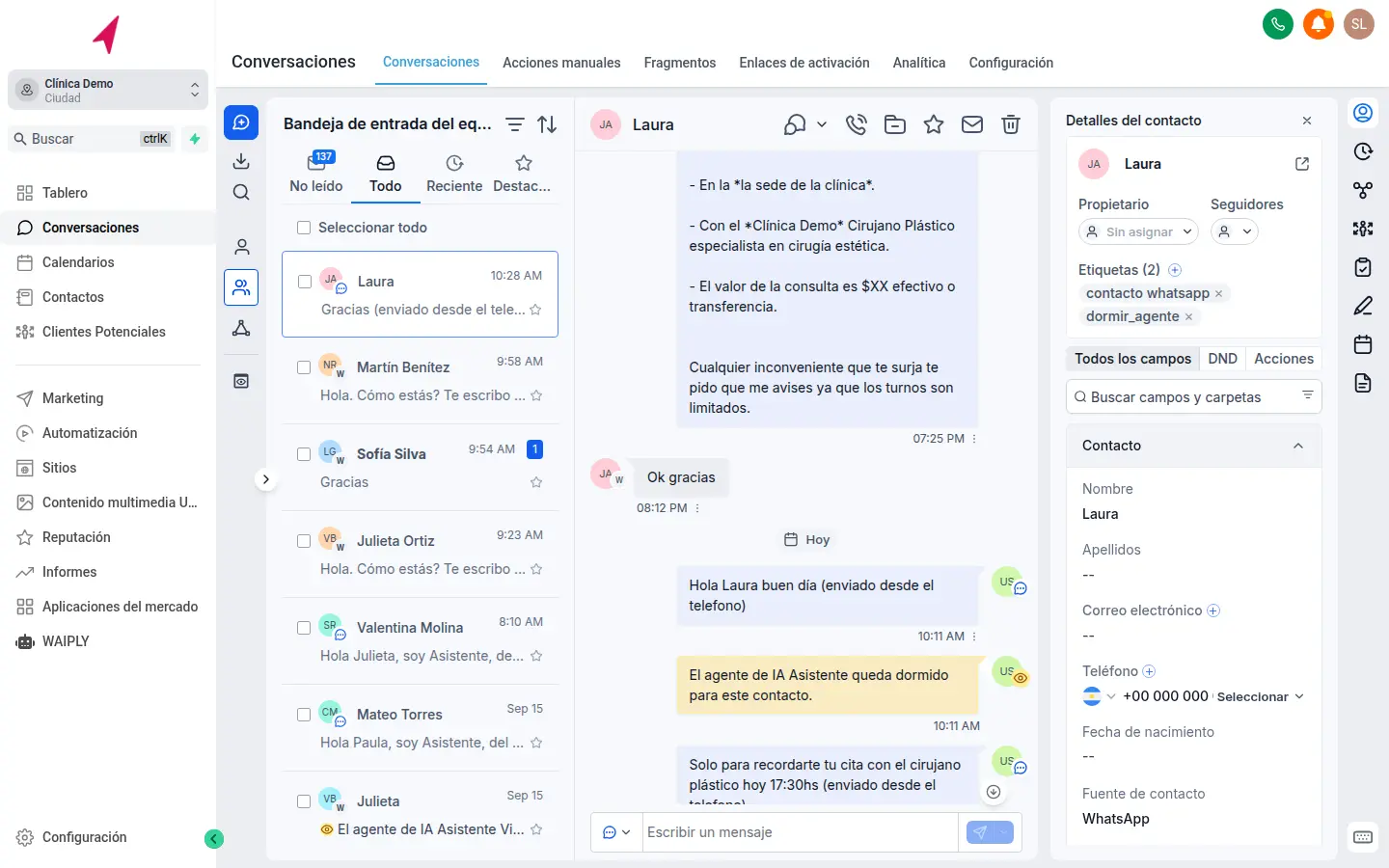
Task: Open Configuración at sidebar bottom
Action: (x=84, y=837)
